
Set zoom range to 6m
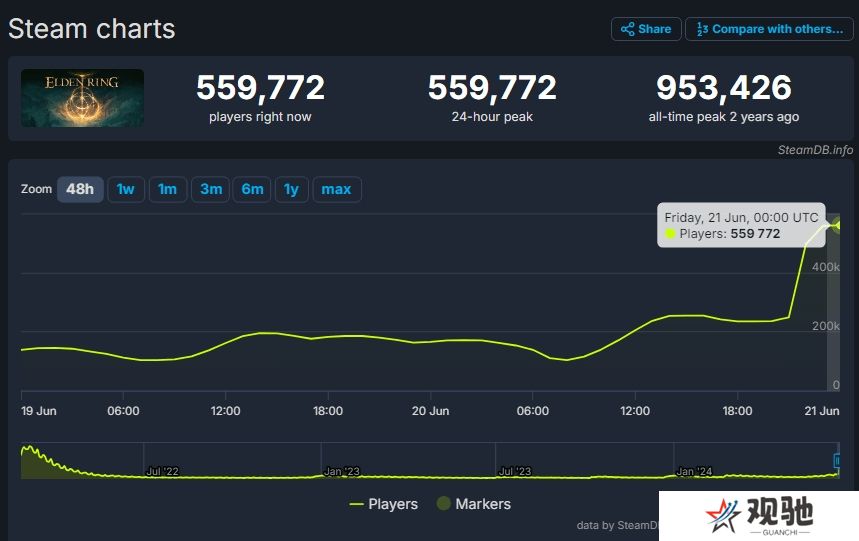(252, 189)
